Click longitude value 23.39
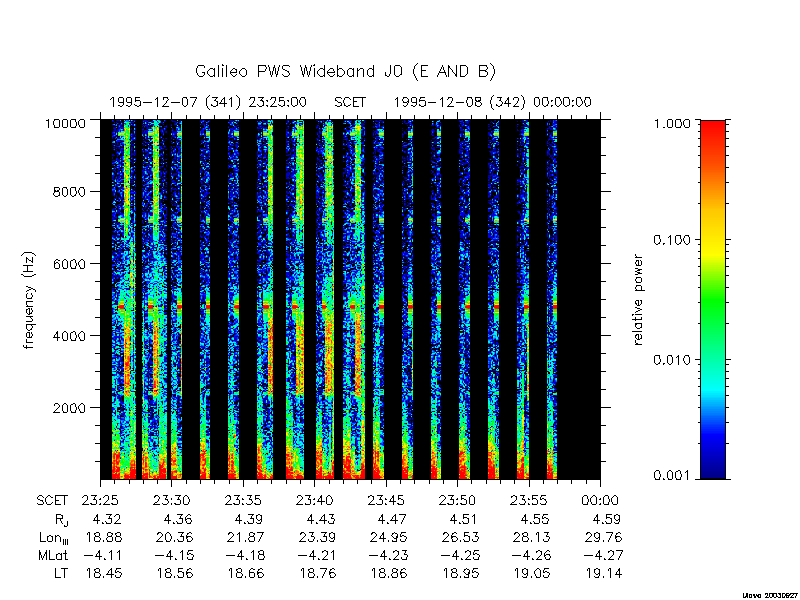This screenshot has height=600, width=800. coord(318,537)
